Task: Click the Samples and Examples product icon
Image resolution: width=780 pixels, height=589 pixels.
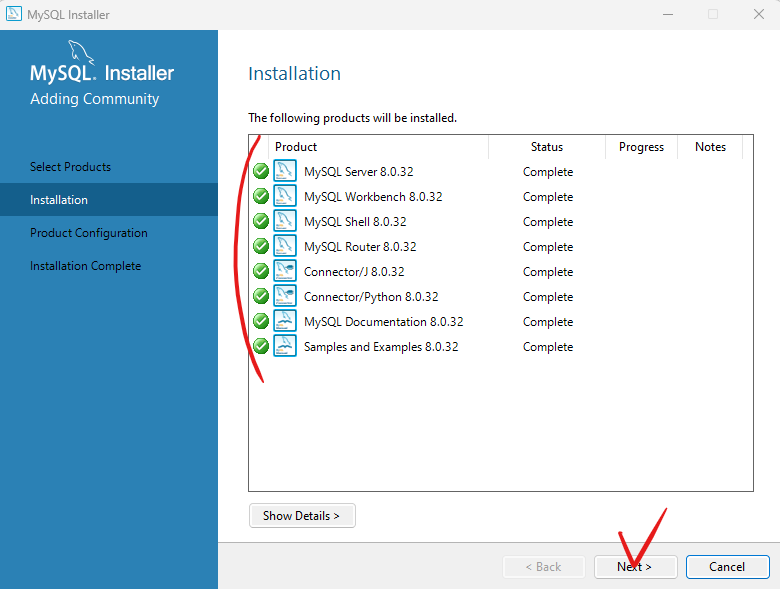Action: [285, 346]
